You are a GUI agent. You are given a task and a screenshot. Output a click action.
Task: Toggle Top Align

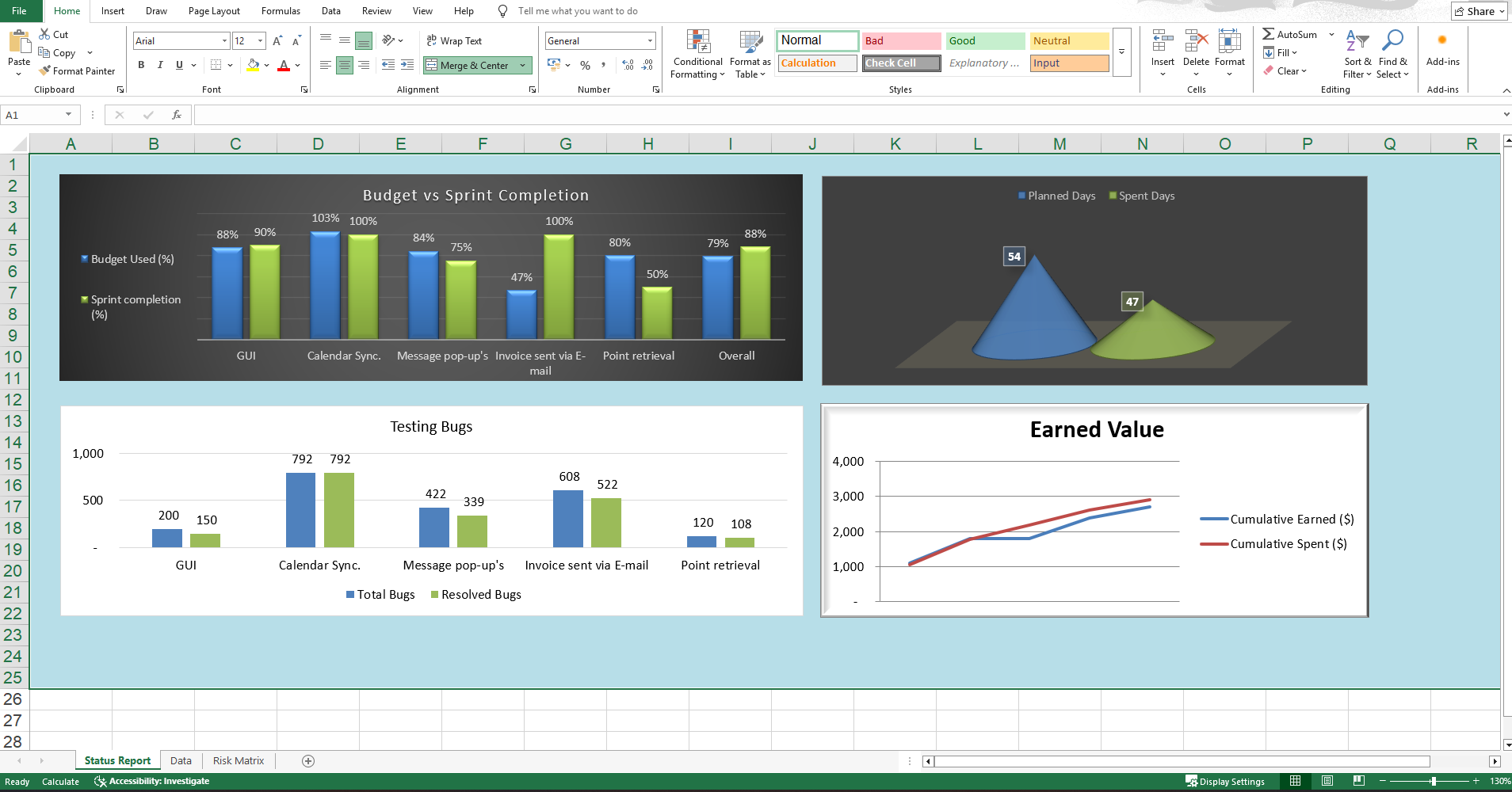(x=326, y=39)
